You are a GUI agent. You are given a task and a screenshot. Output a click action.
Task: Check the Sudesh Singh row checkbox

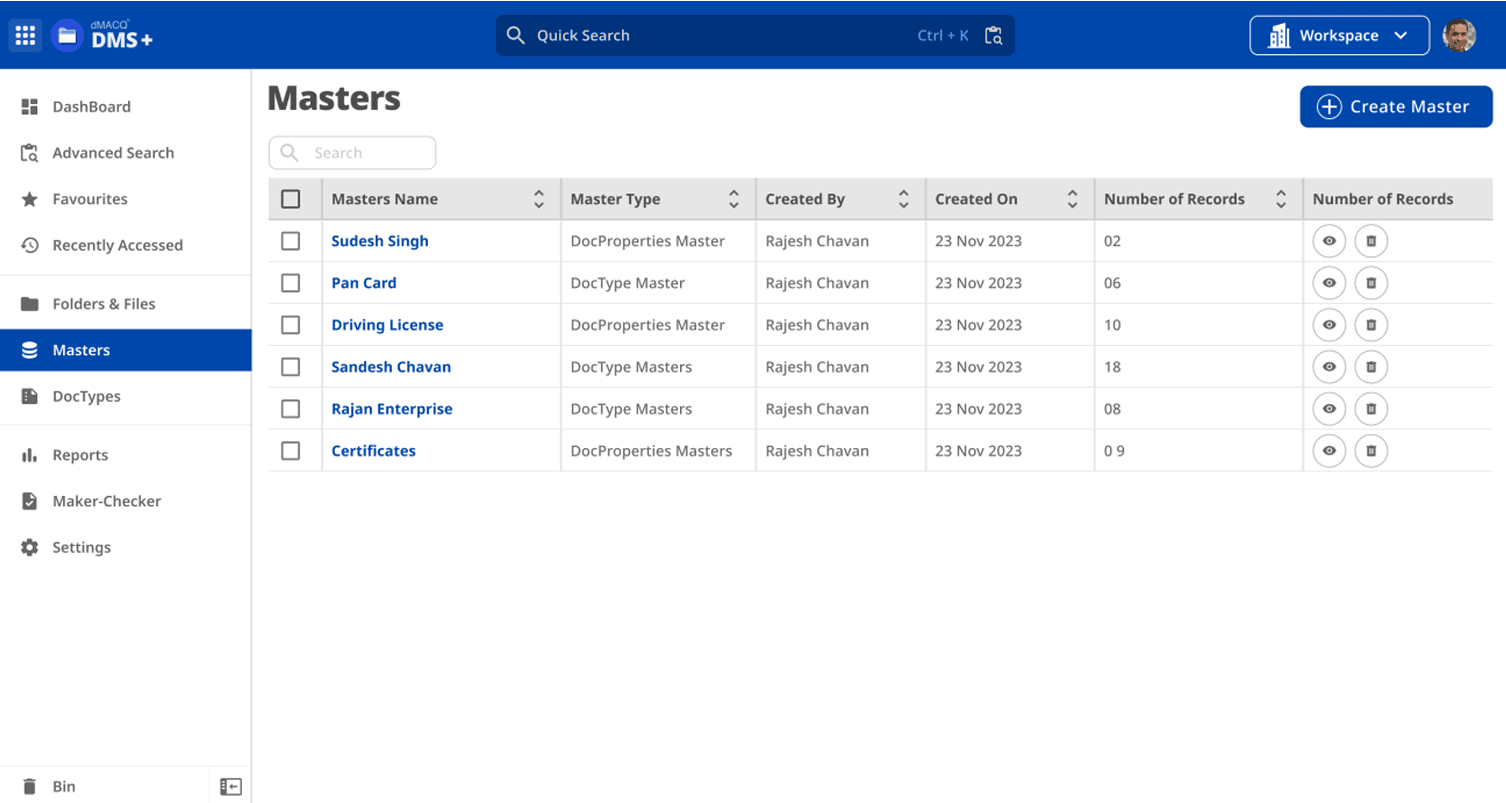pyautogui.click(x=291, y=241)
